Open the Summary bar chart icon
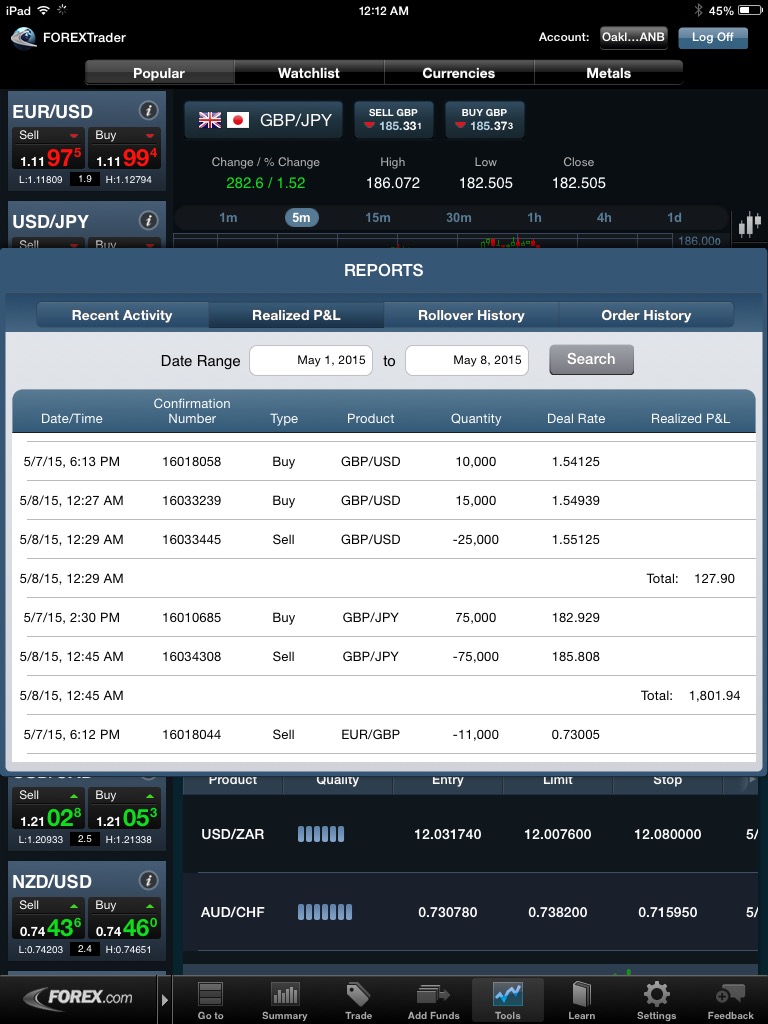 (x=285, y=998)
